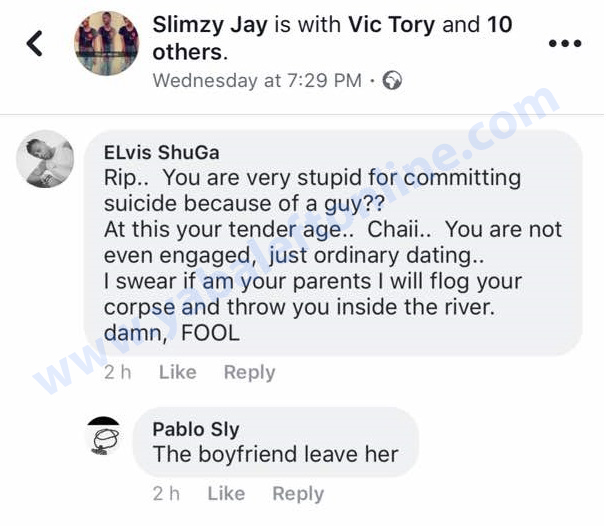Viewport: 606px width, 526px height.
Task: Reply to ELvis ShuGa's comment
Action: click(x=249, y=372)
